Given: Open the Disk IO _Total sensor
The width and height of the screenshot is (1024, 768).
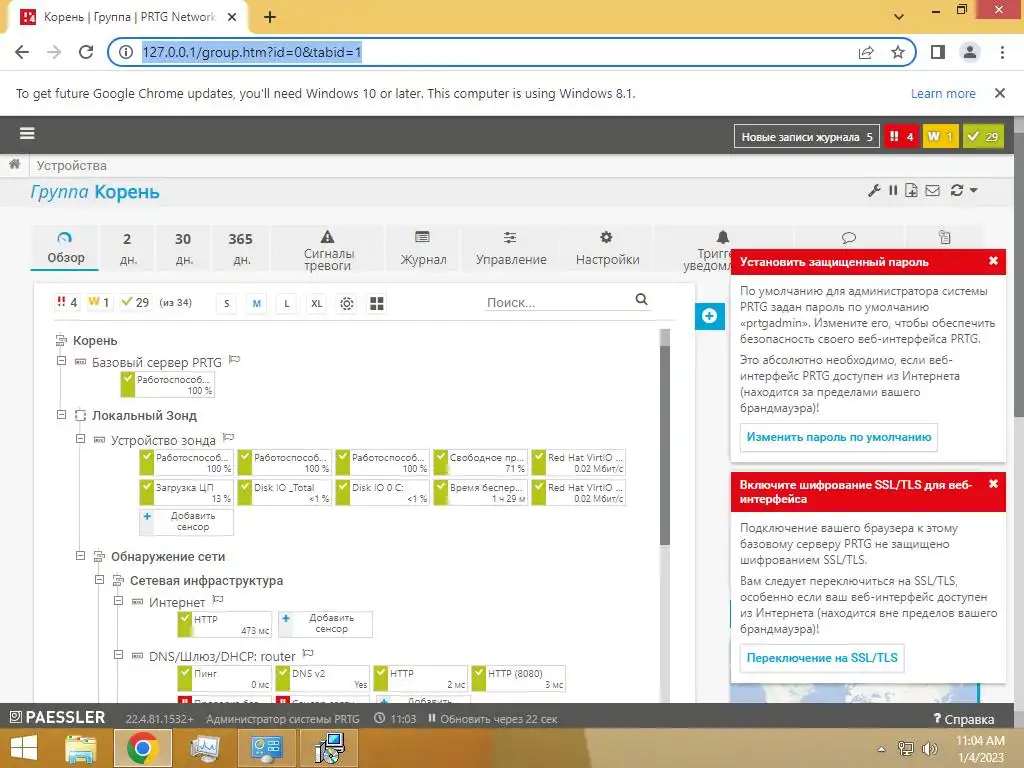Looking at the screenshot, I should 284,492.
